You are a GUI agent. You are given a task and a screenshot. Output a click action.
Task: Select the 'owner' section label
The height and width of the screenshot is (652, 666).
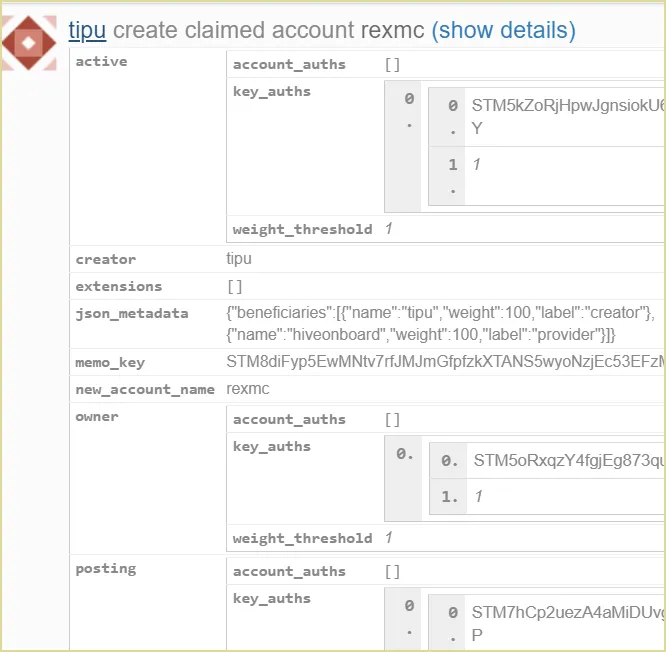97,417
